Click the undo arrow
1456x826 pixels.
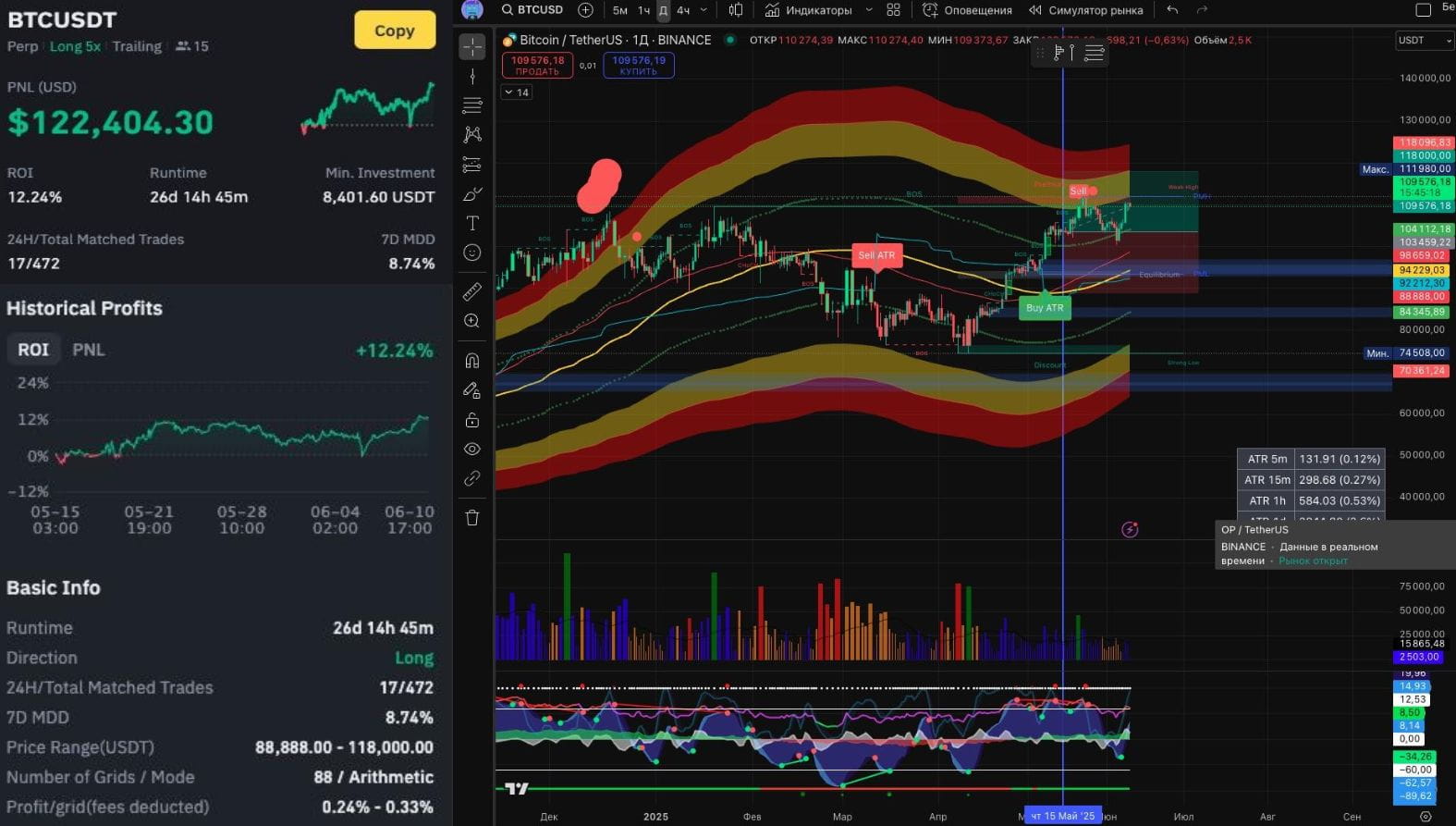1172,10
